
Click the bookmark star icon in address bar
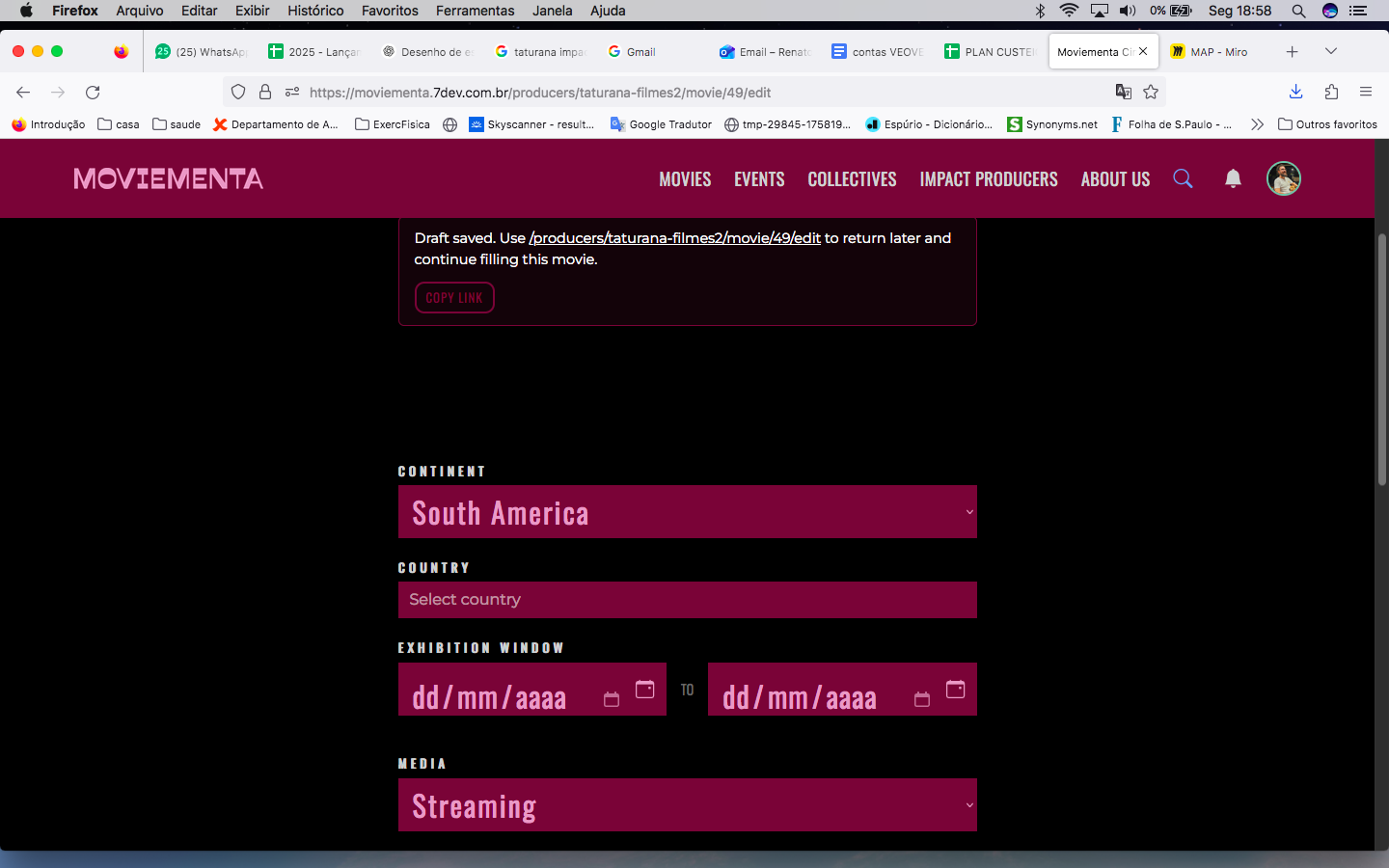(x=1151, y=93)
